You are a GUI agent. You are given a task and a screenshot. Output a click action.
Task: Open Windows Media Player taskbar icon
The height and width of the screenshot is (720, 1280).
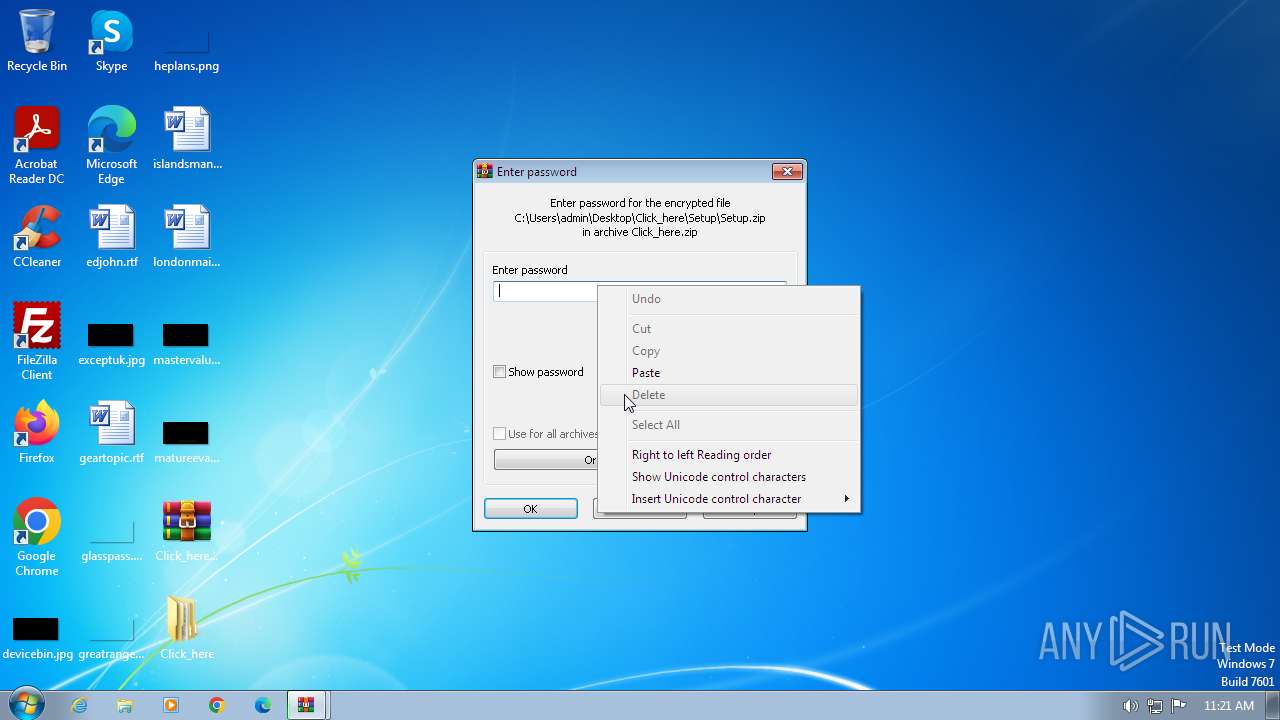[171, 705]
